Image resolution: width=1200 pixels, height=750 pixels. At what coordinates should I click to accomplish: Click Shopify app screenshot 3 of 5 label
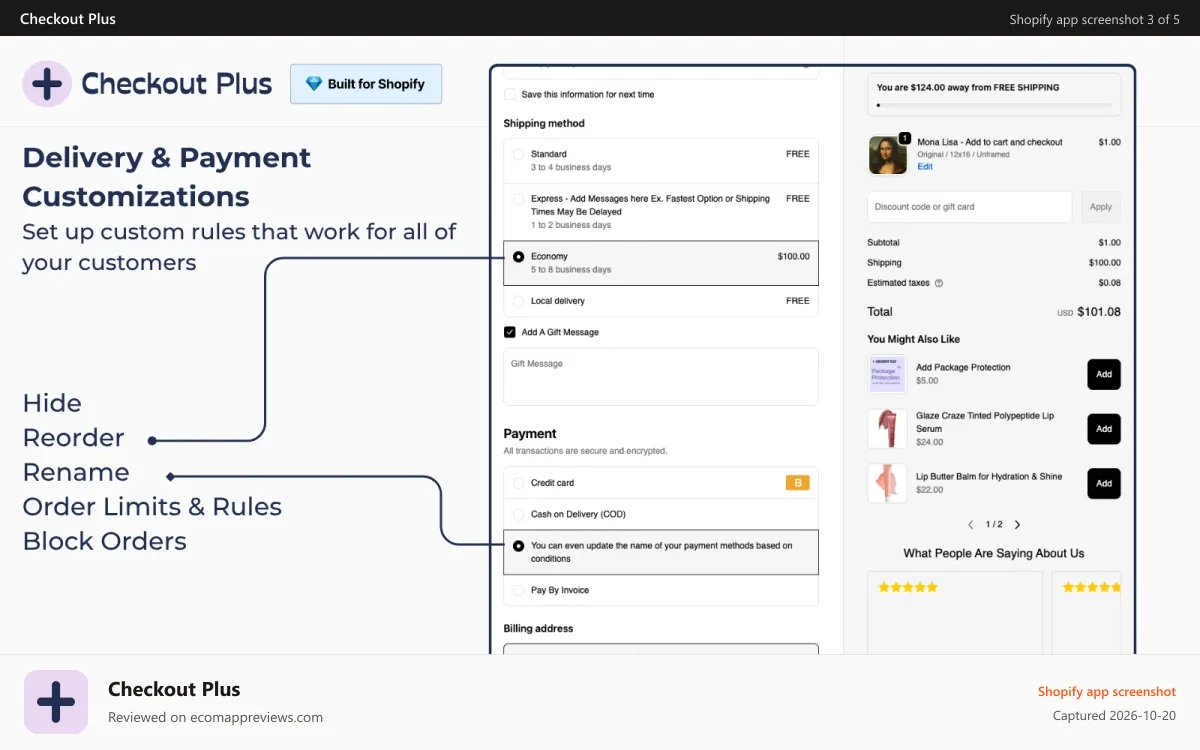point(1095,19)
